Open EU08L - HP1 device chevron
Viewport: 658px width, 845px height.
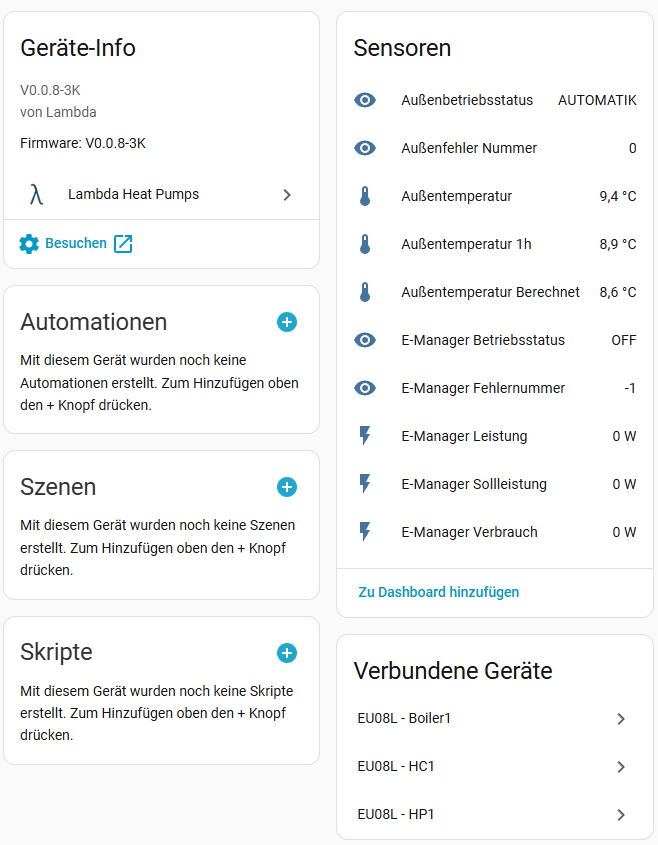[x=621, y=814]
